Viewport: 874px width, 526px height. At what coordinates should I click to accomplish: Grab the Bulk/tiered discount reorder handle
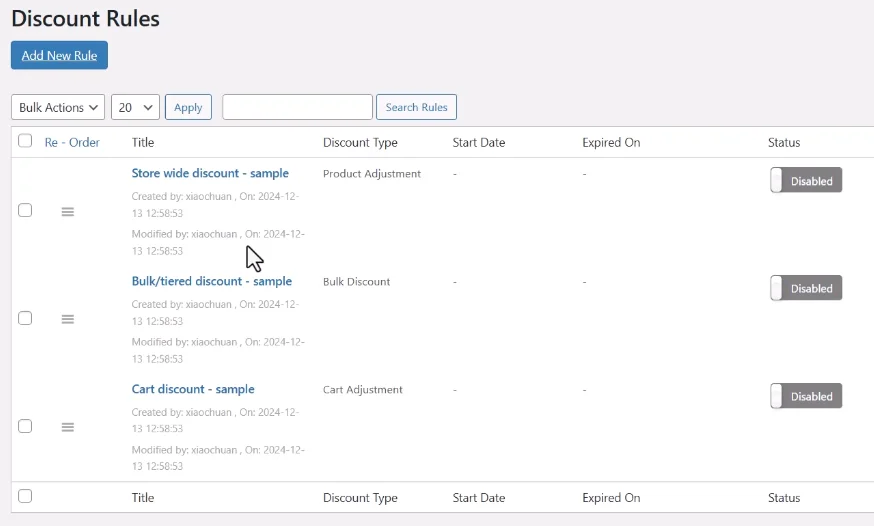tap(67, 319)
